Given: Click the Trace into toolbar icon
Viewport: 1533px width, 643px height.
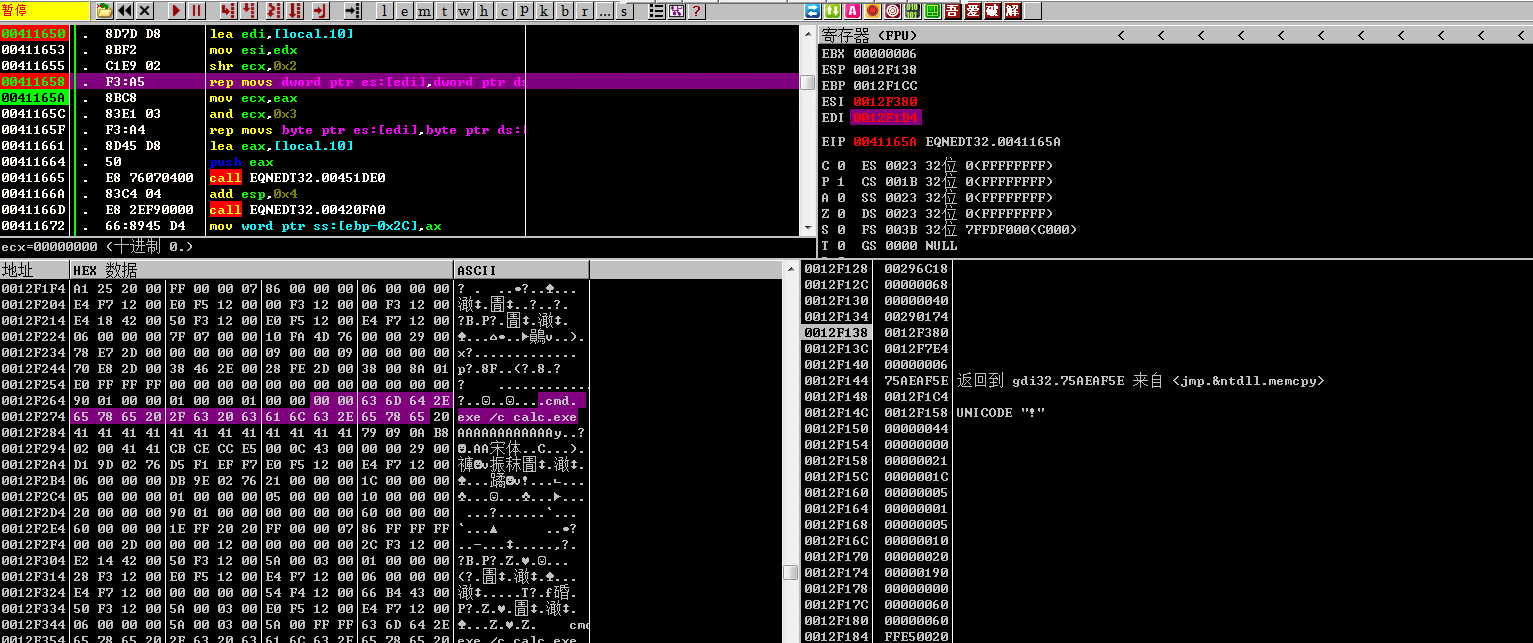Looking at the screenshot, I should 273,11.
